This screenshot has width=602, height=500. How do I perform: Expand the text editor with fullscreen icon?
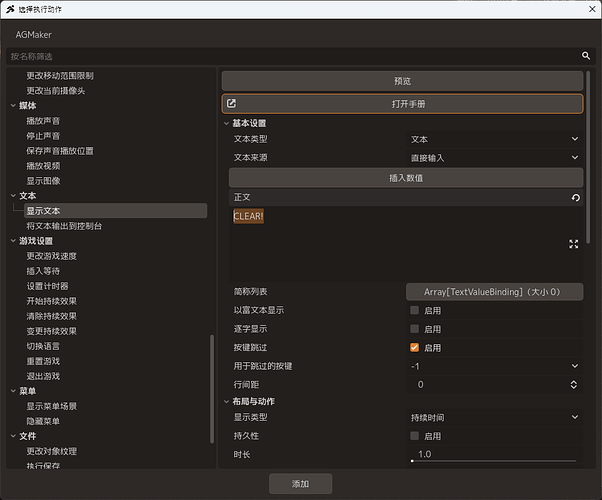[574, 244]
